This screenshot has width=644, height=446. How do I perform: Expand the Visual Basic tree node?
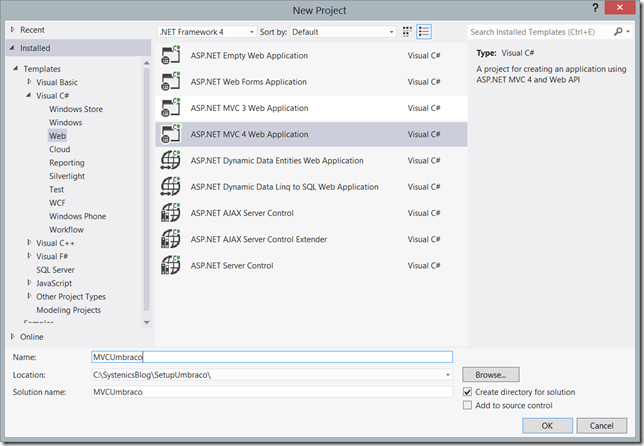(29, 82)
